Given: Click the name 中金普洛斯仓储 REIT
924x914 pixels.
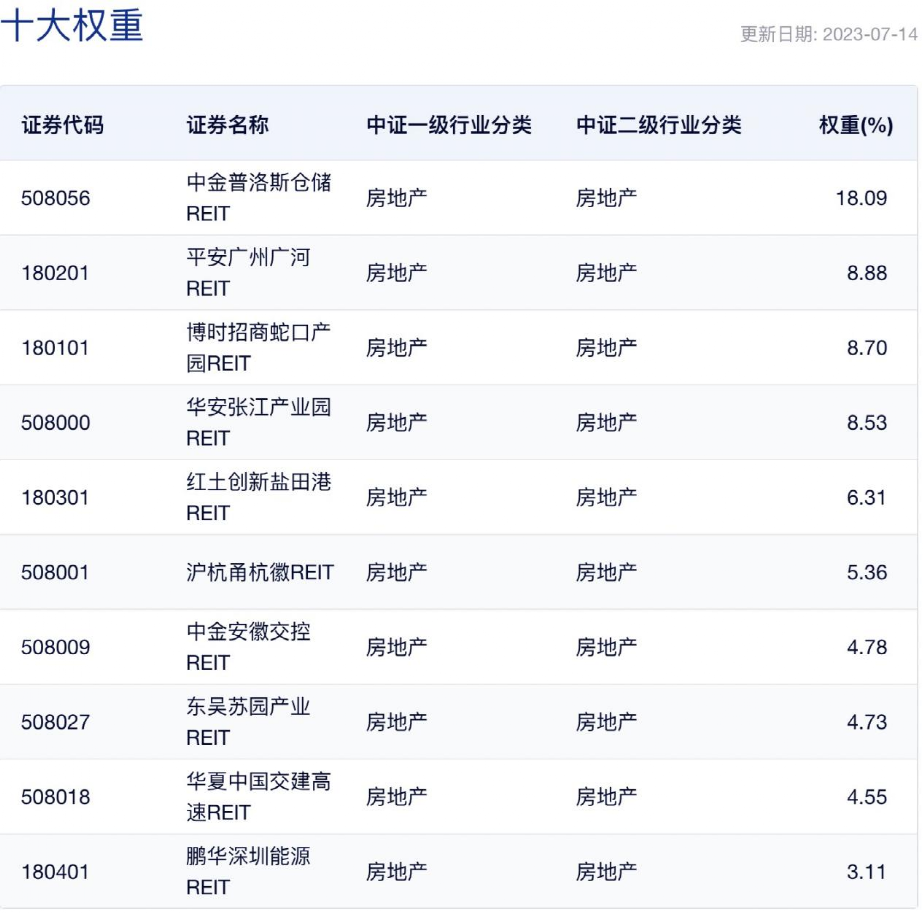Looking at the screenshot, I should click(259, 198).
